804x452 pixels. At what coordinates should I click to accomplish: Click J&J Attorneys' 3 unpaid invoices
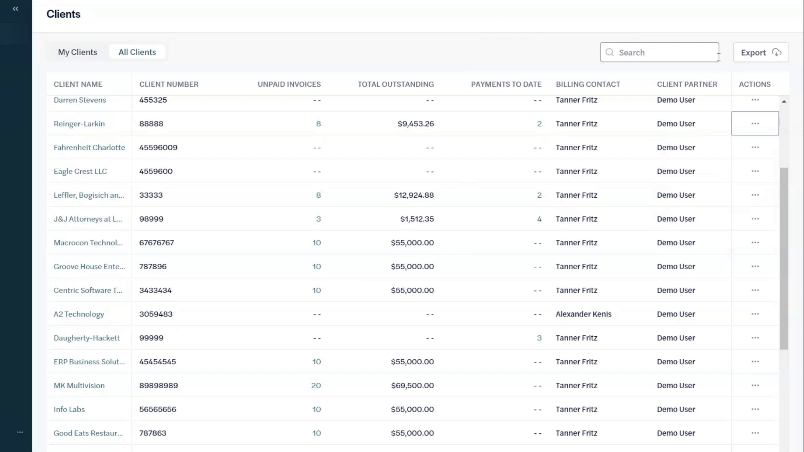coord(318,219)
